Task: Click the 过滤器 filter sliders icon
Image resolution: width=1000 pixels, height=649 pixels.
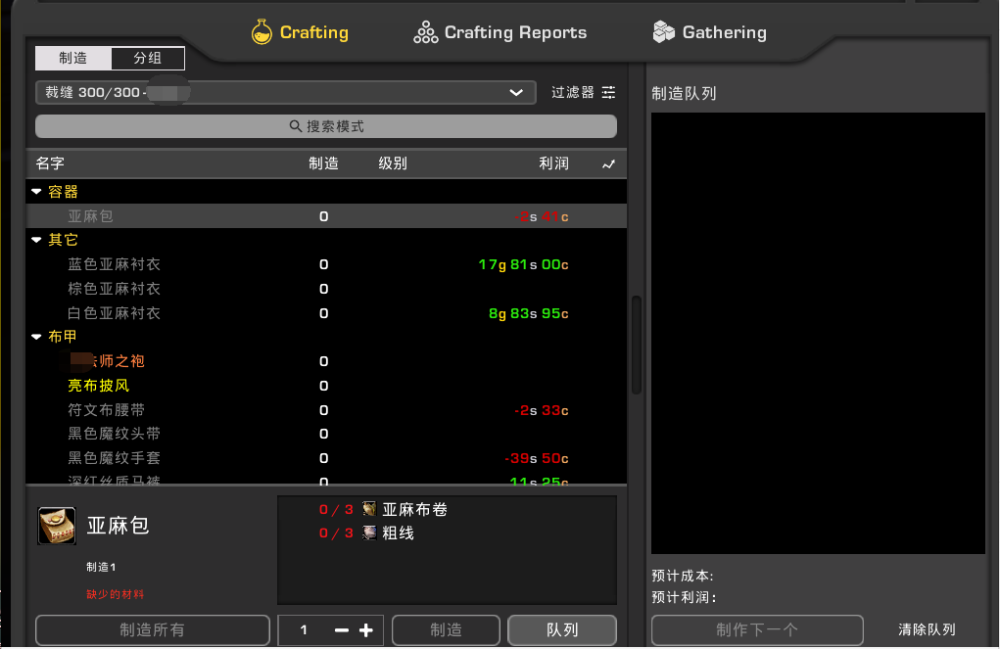Action: click(609, 92)
